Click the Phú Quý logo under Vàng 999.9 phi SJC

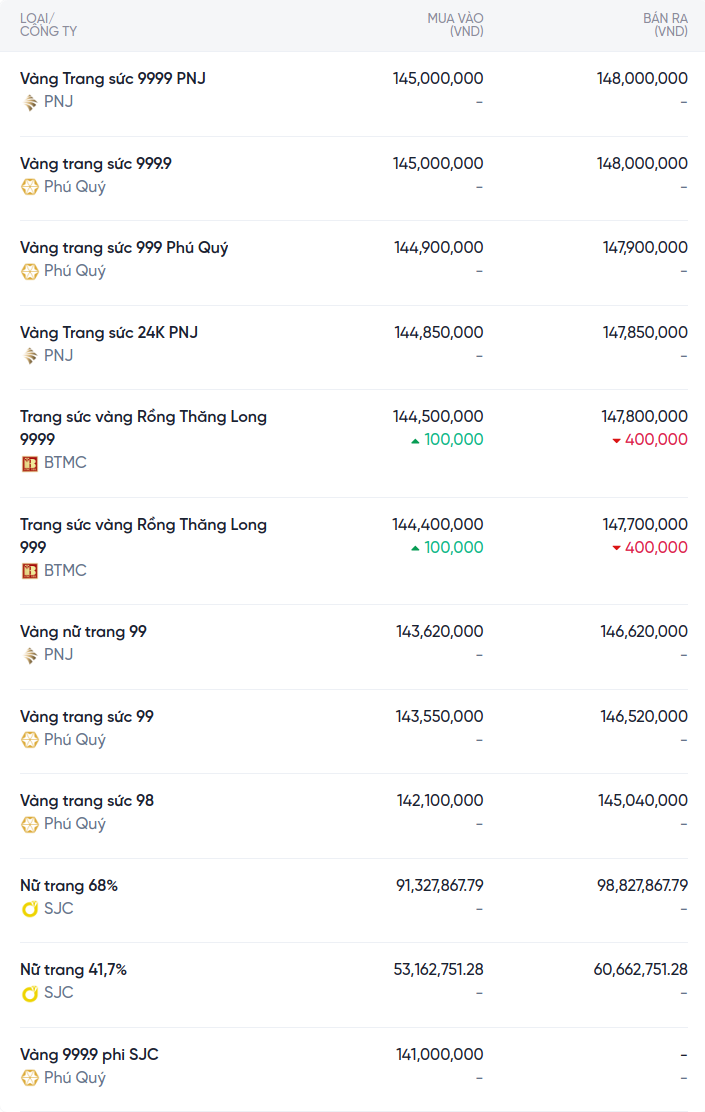pos(30,1078)
